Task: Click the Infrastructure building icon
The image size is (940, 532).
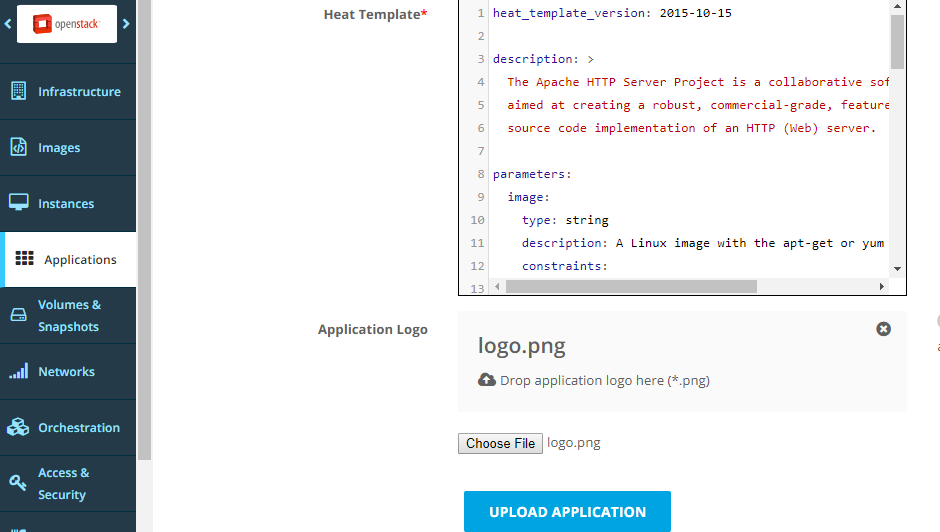Action: 18,91
